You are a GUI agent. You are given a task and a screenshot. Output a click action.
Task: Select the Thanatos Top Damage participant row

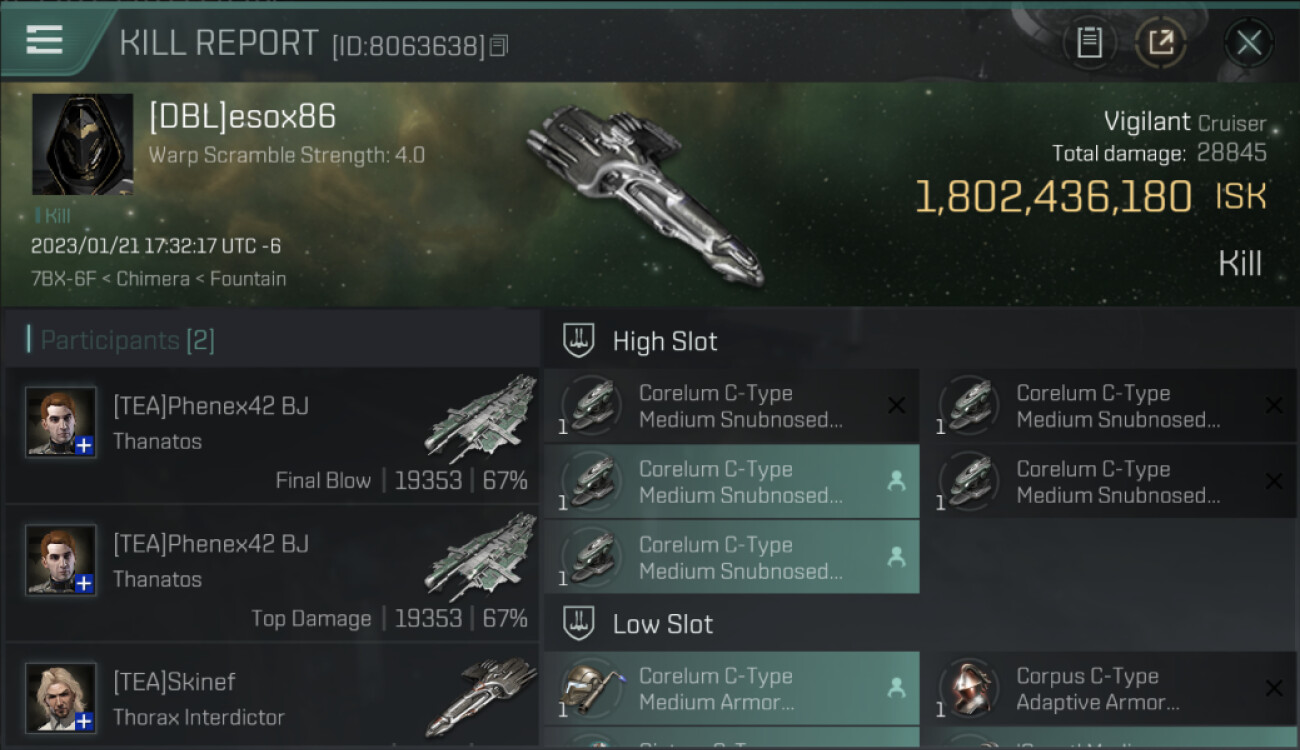[272, 573]
